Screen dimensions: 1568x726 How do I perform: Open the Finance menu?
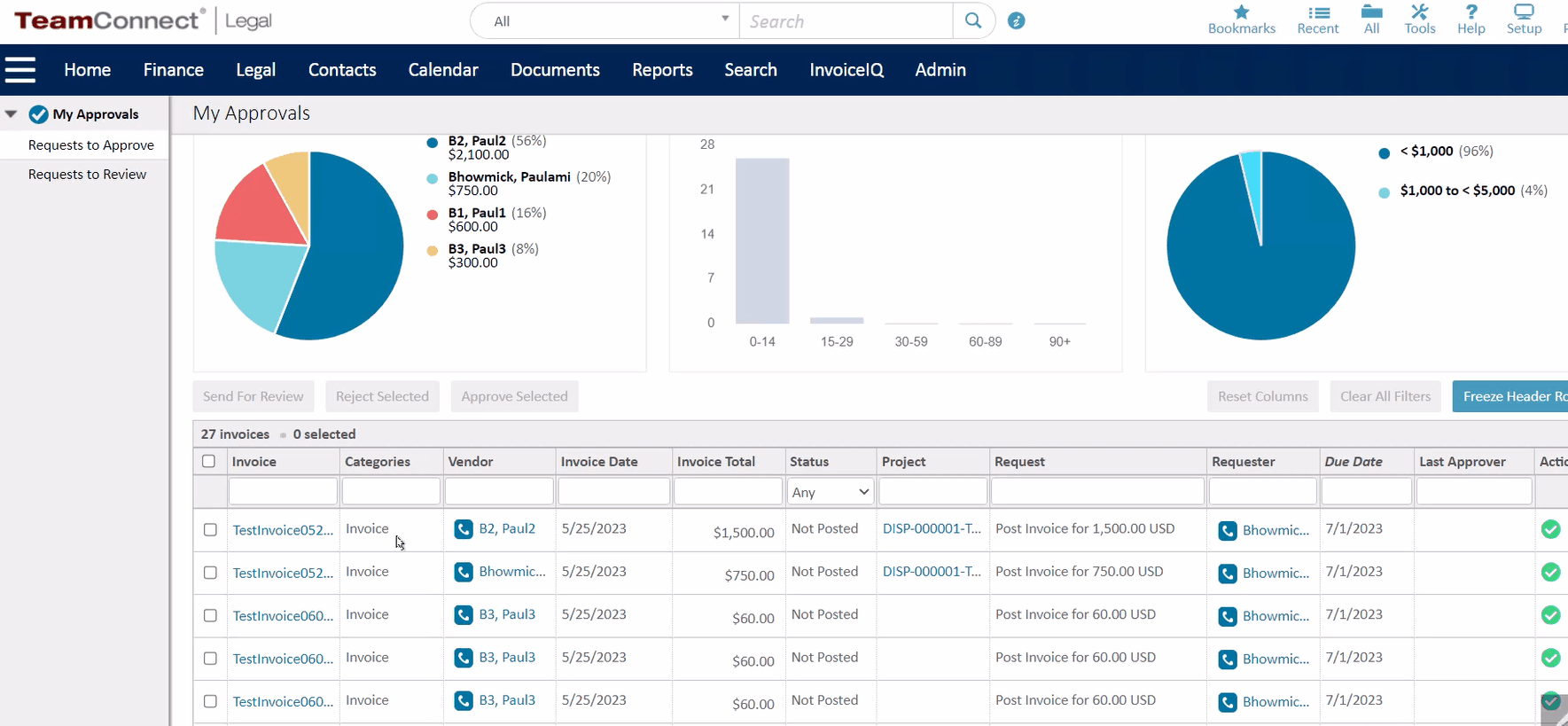(173, 70)
